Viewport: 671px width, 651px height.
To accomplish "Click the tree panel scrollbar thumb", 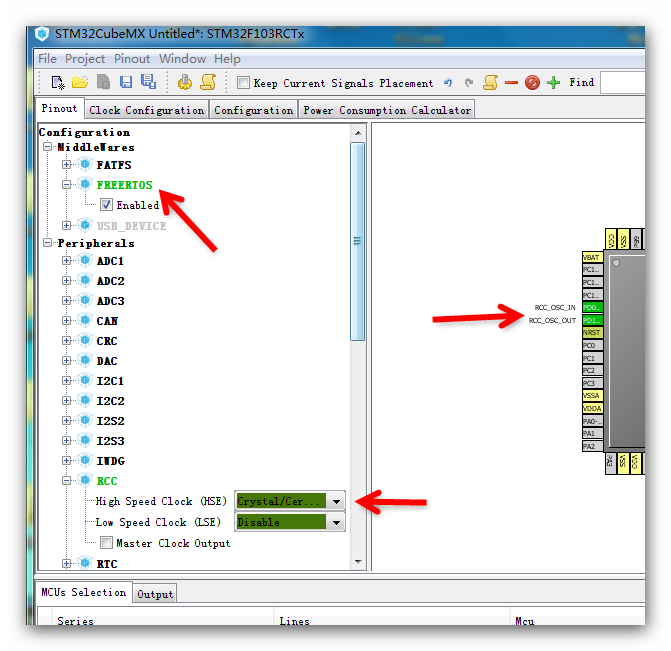I will (357, 241).
